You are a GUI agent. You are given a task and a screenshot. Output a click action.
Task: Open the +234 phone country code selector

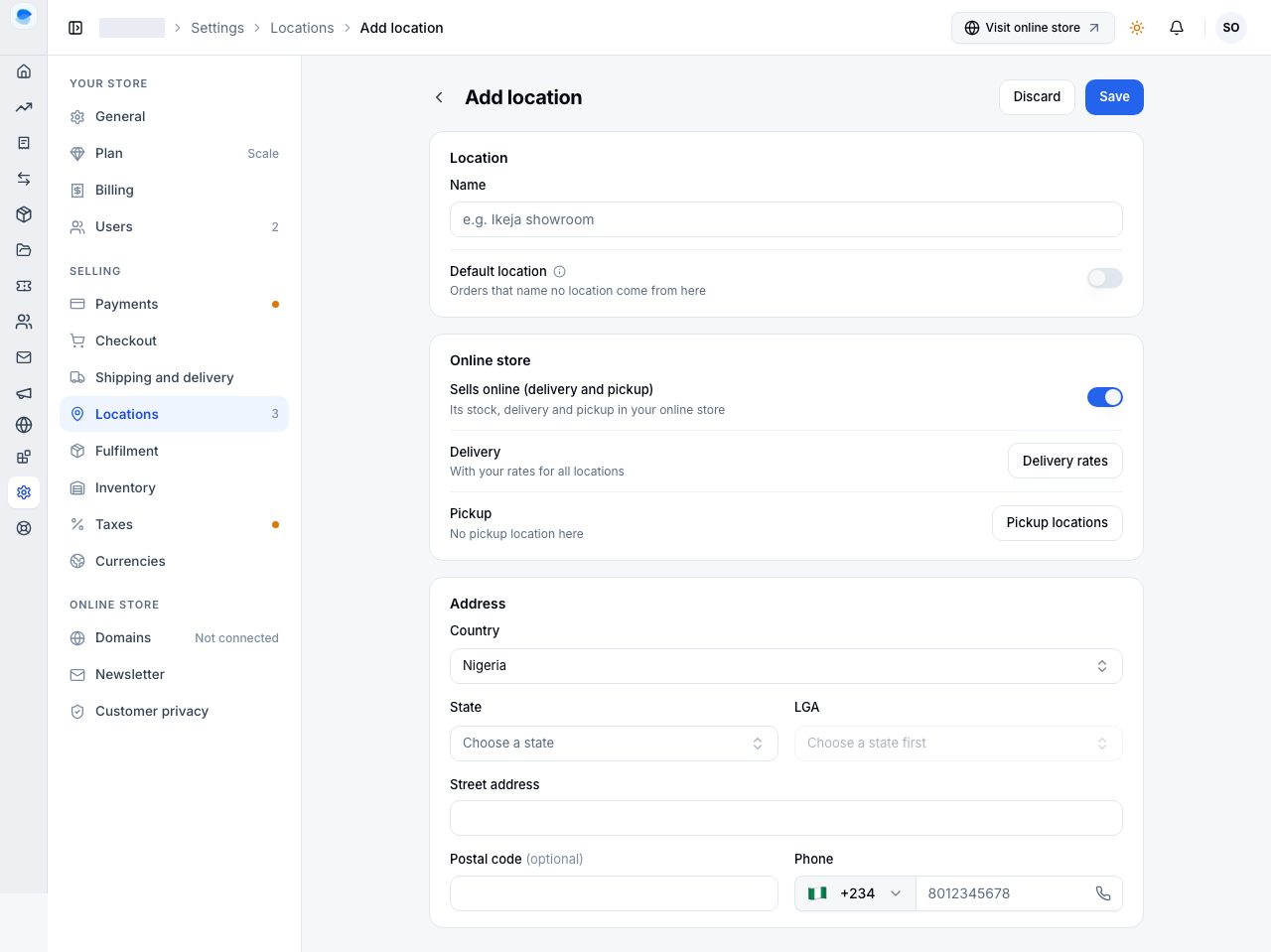coord(855,893)
